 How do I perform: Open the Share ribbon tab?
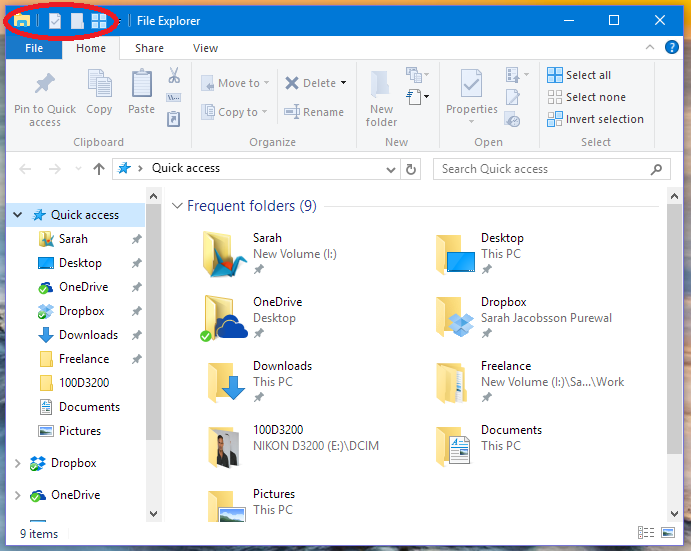(150, 48)
